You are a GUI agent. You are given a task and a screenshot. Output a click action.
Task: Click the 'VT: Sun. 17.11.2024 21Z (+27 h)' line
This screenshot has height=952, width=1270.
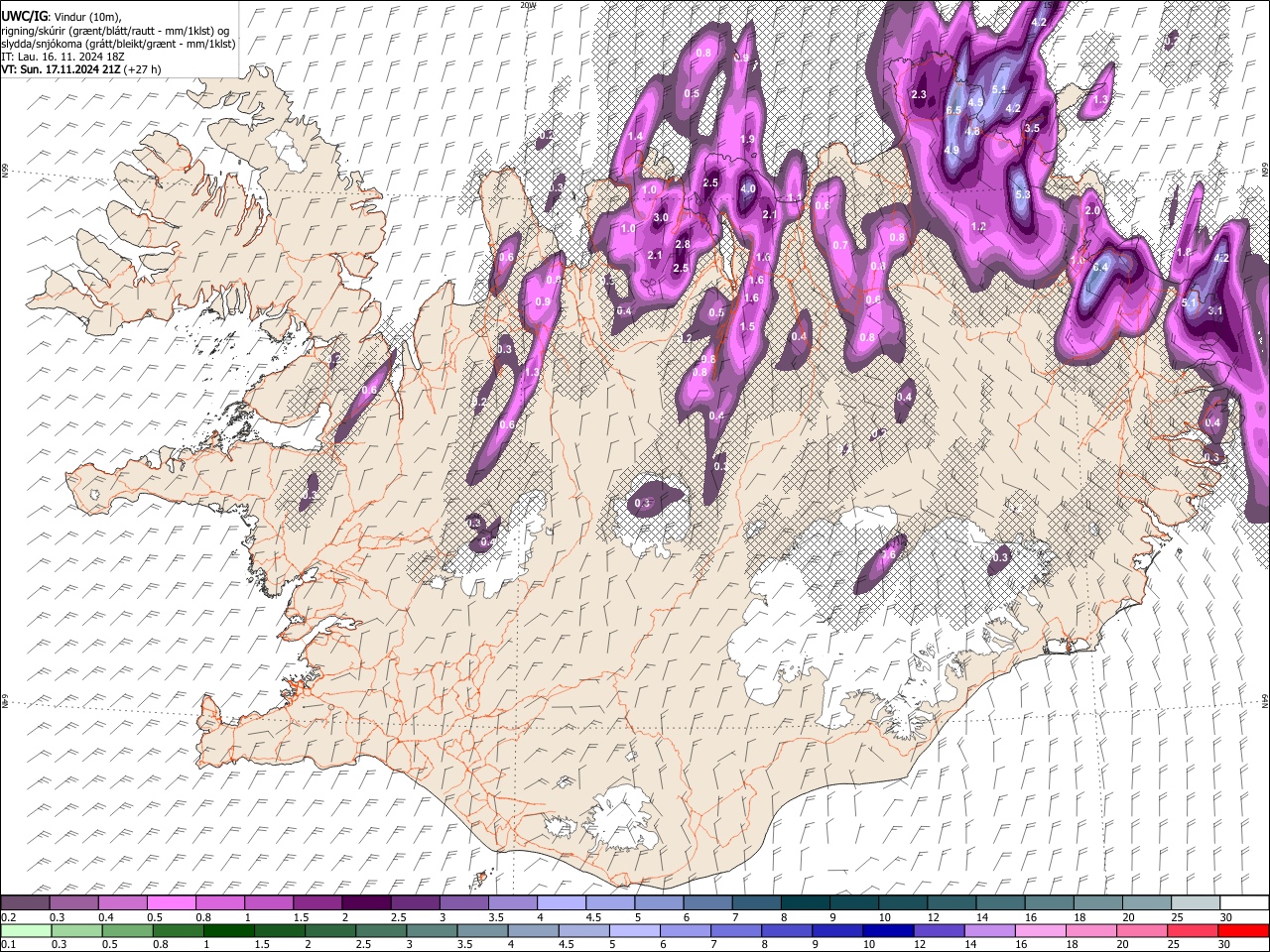coord(81,69)
